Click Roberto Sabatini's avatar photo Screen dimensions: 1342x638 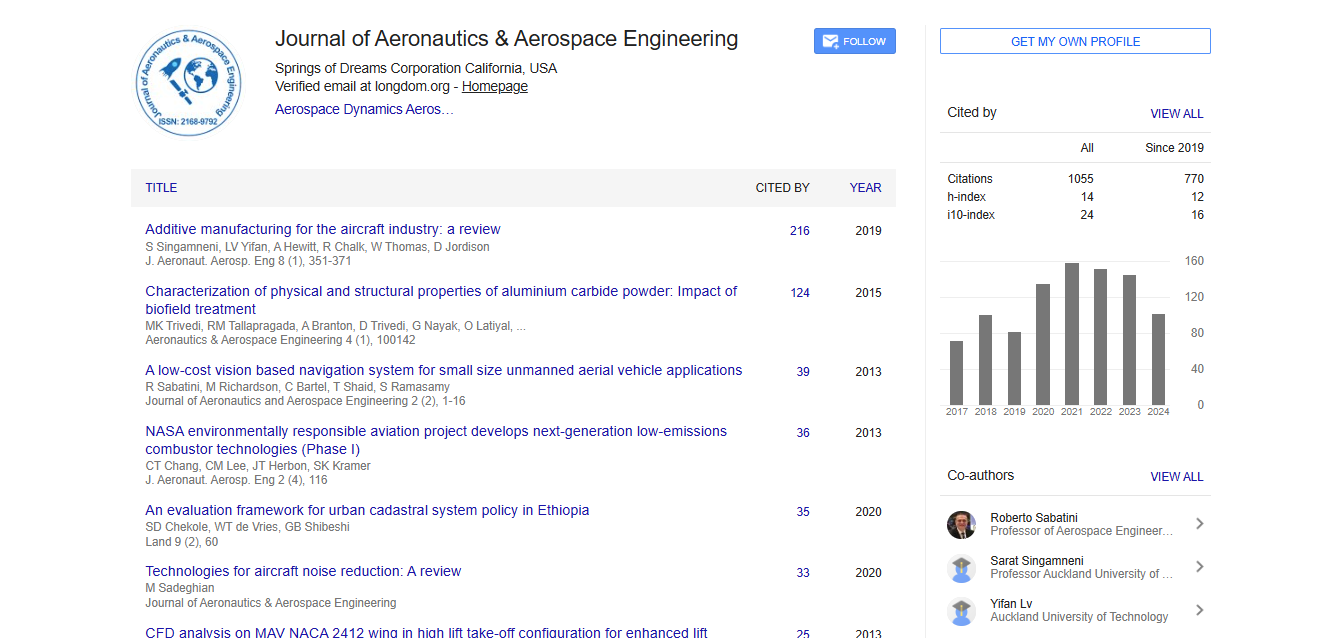[x=961, y=525]
